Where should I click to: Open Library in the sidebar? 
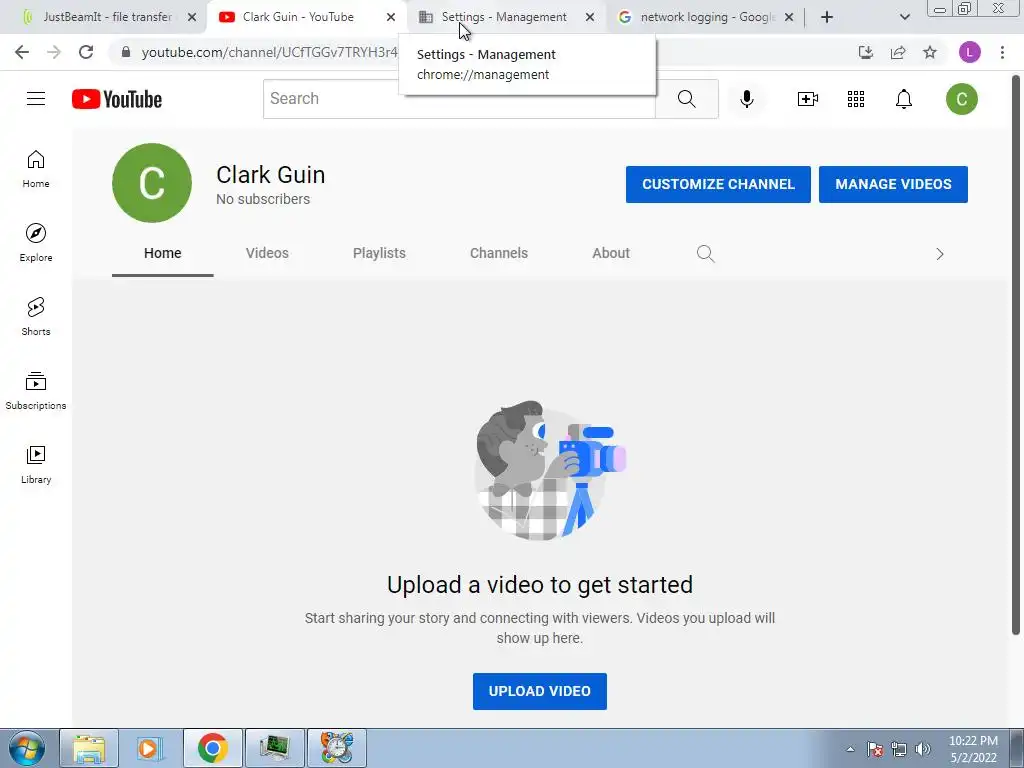click(x=36, y=464)
